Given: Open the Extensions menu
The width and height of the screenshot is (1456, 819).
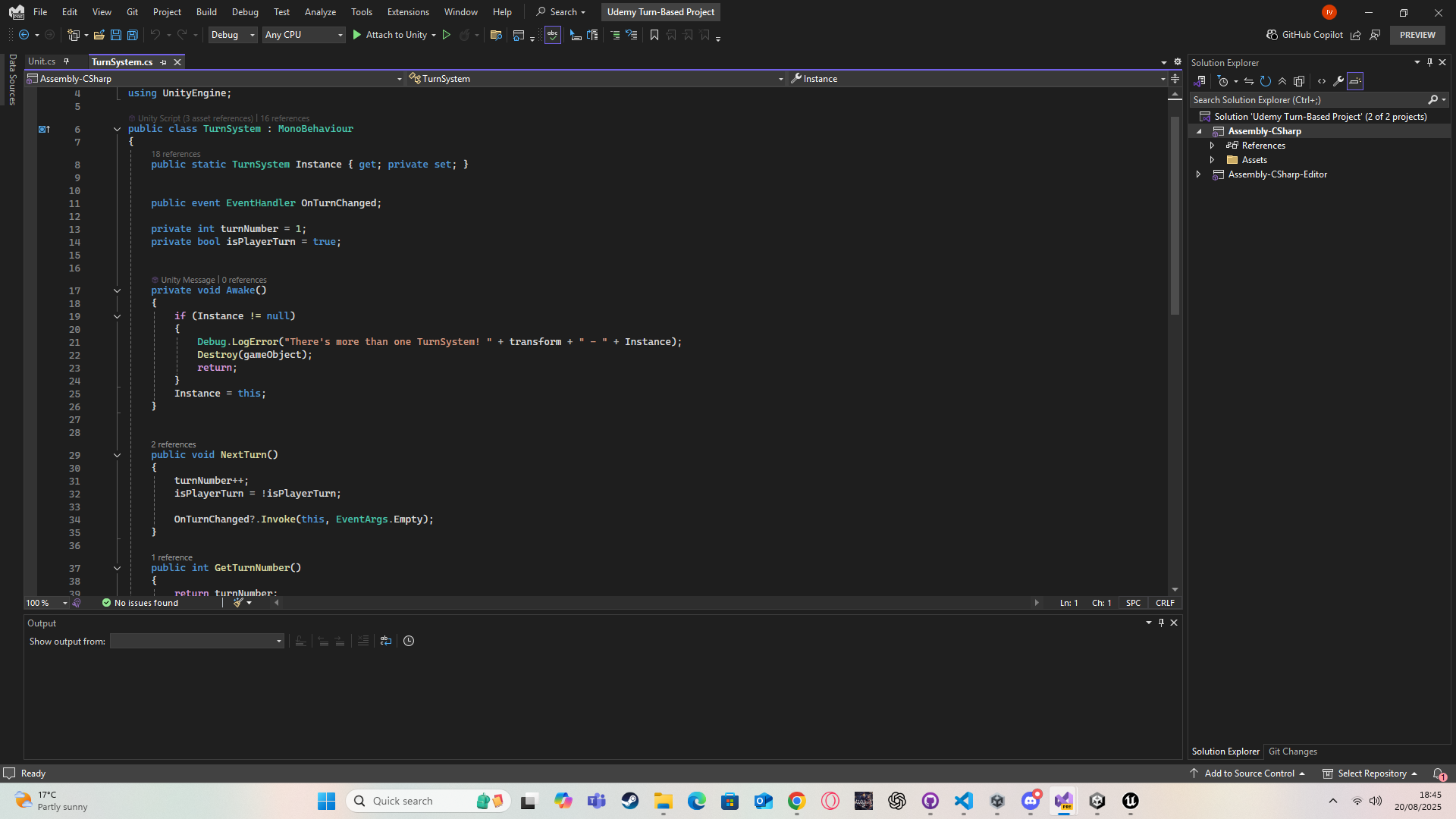Looking at the screenshot, I should click(408, 12).
